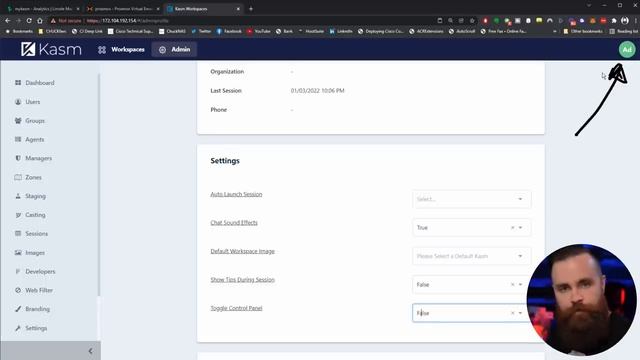640x360 pixels.
Task: Click the Toggle Control Panel label link
Action: tap(236, 308)
